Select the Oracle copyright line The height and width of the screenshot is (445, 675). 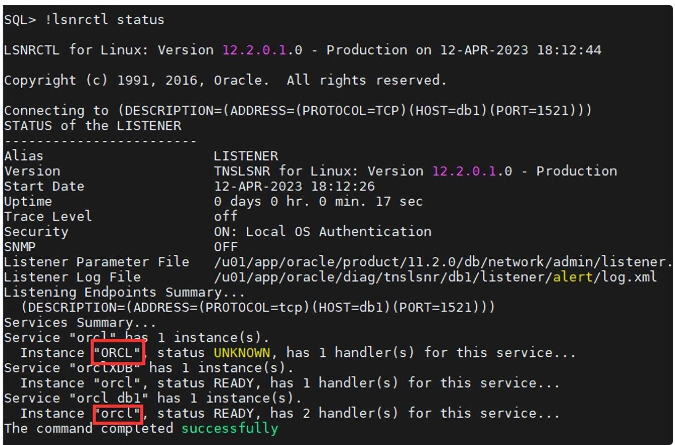[225, 80]
